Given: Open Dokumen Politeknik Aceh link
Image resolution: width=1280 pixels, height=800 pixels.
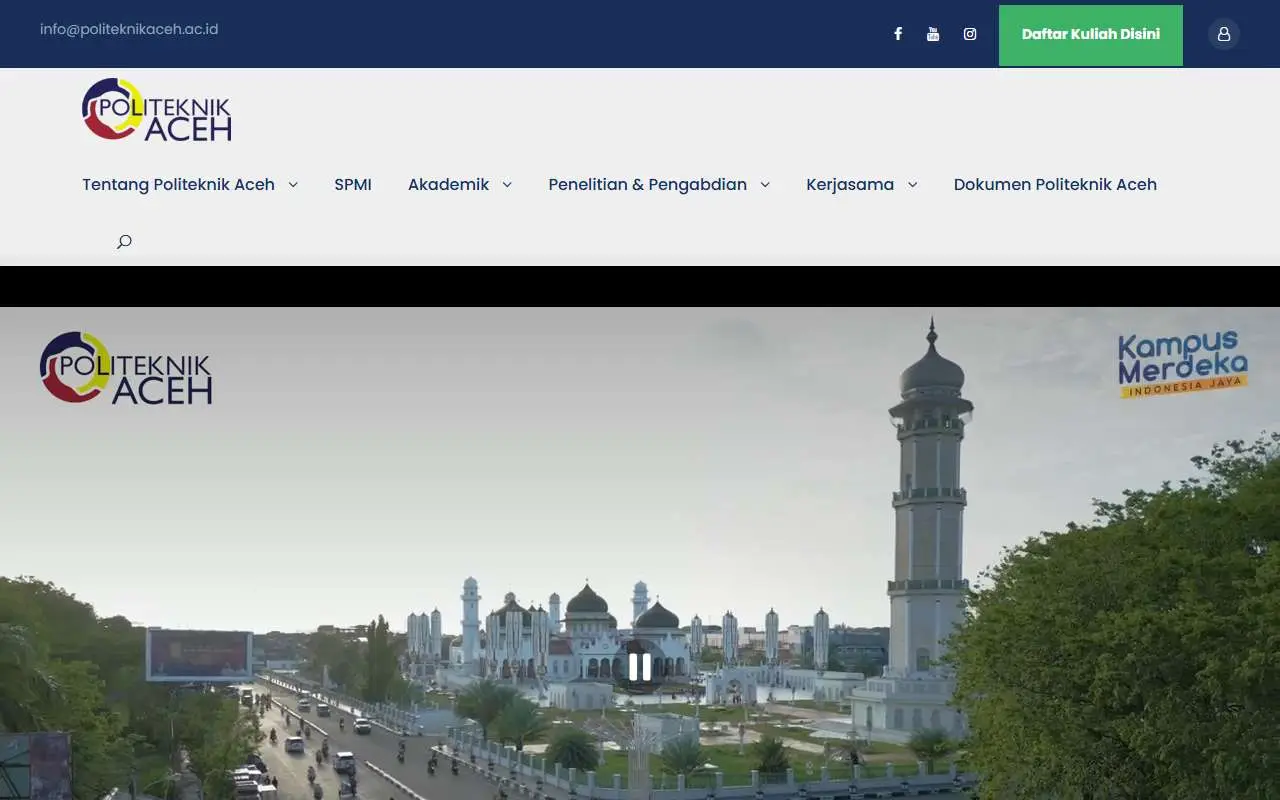Looking at the screenshot, I should point(1055,184).
